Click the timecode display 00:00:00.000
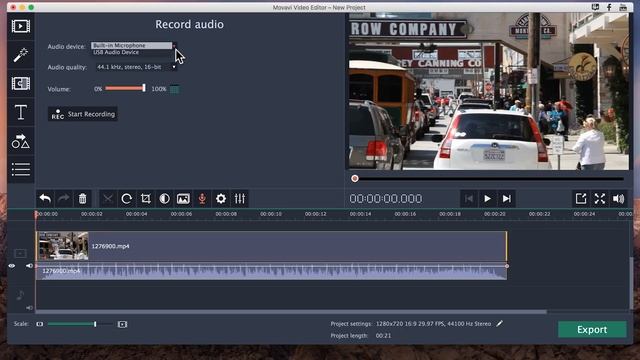This screenshot has width=640, height=360. click(x=386, y=199)
